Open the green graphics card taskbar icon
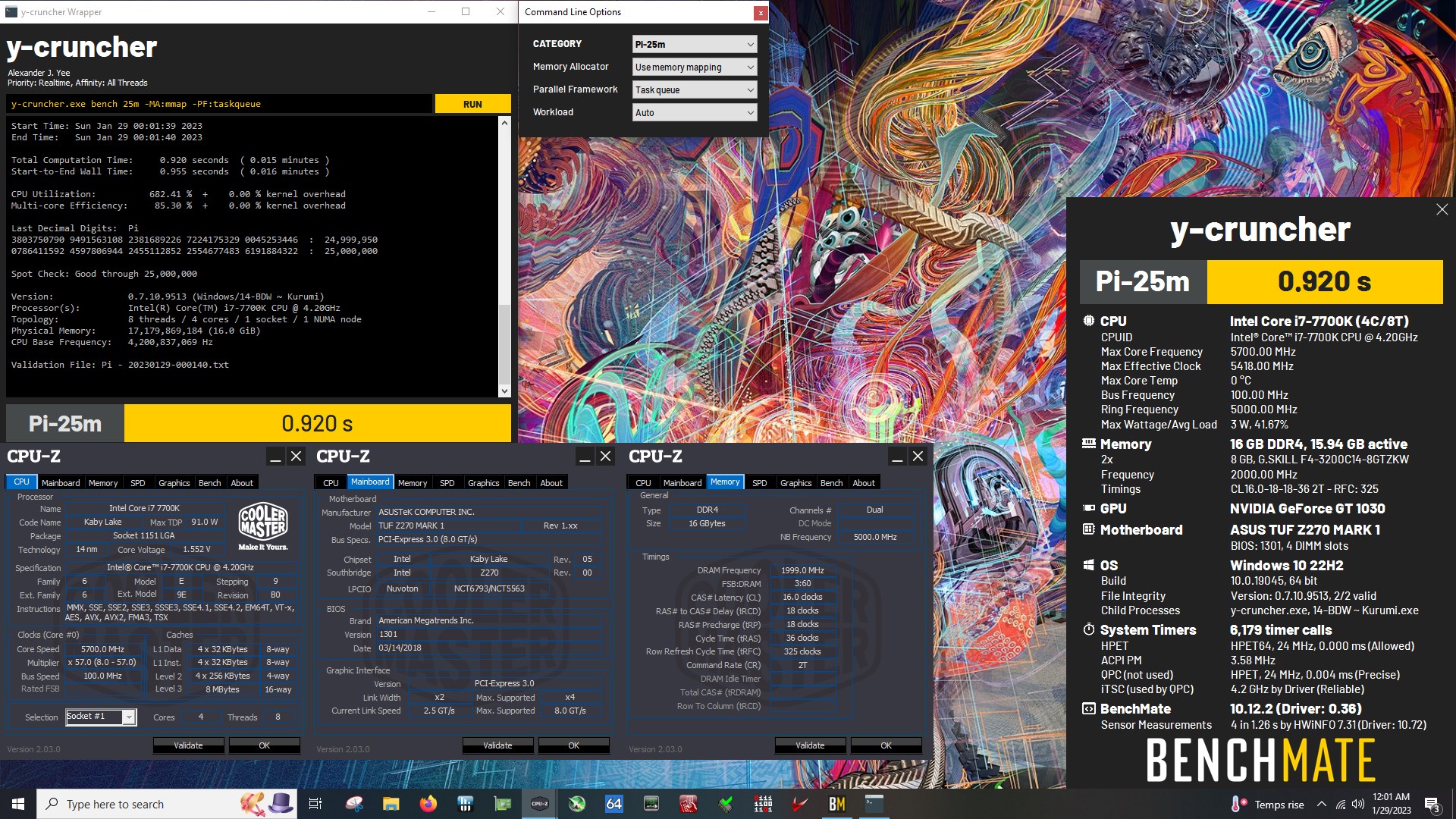 (x=502, y=804)
